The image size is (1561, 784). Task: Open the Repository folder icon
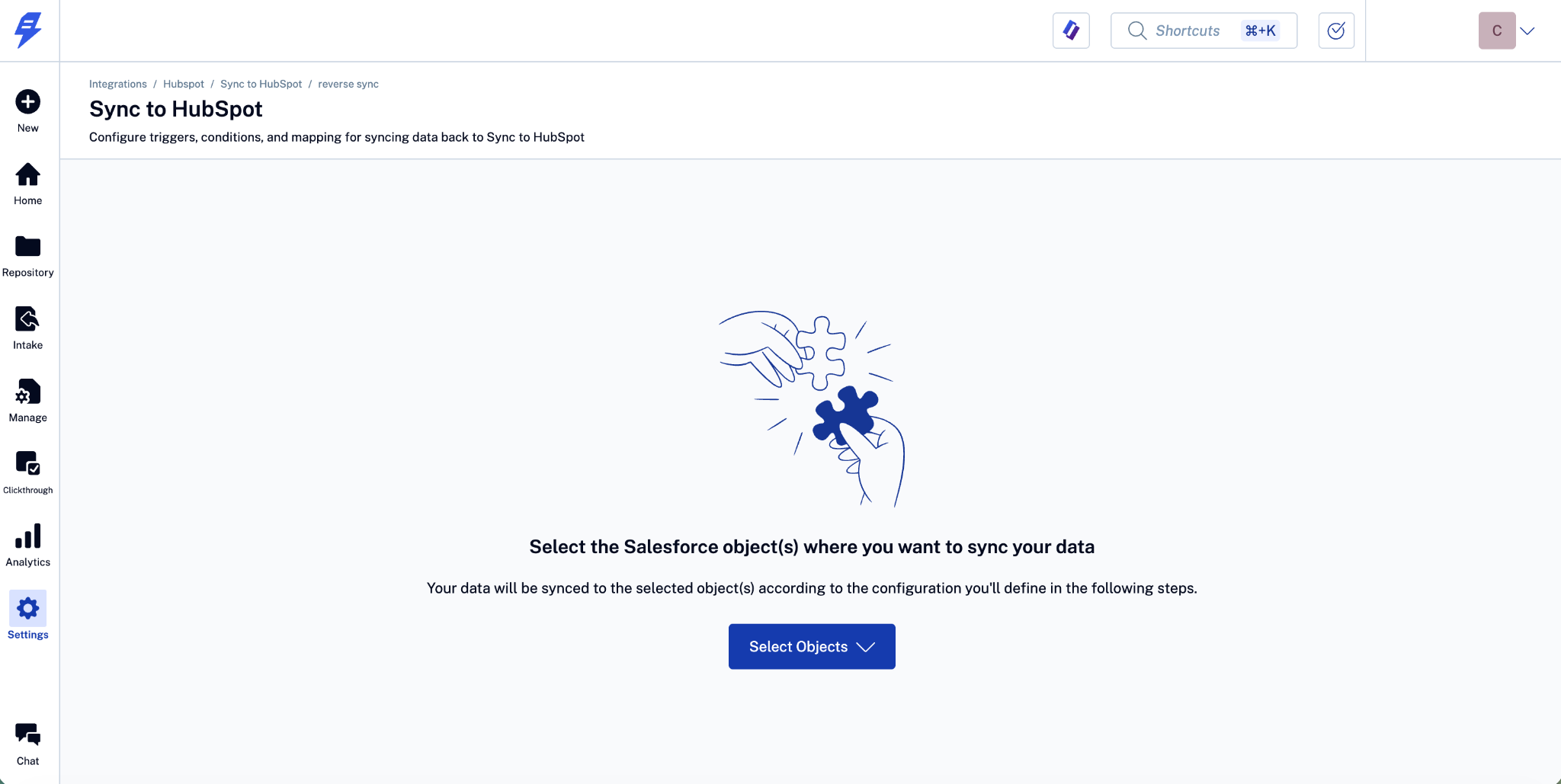(x=28, y=247)
